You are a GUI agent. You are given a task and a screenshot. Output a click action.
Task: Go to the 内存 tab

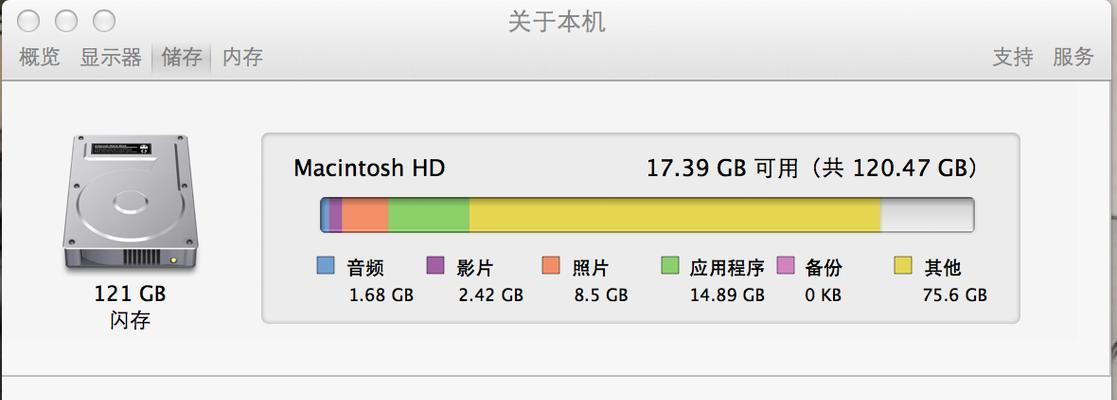pyautogui.click(x=243, y=57)
